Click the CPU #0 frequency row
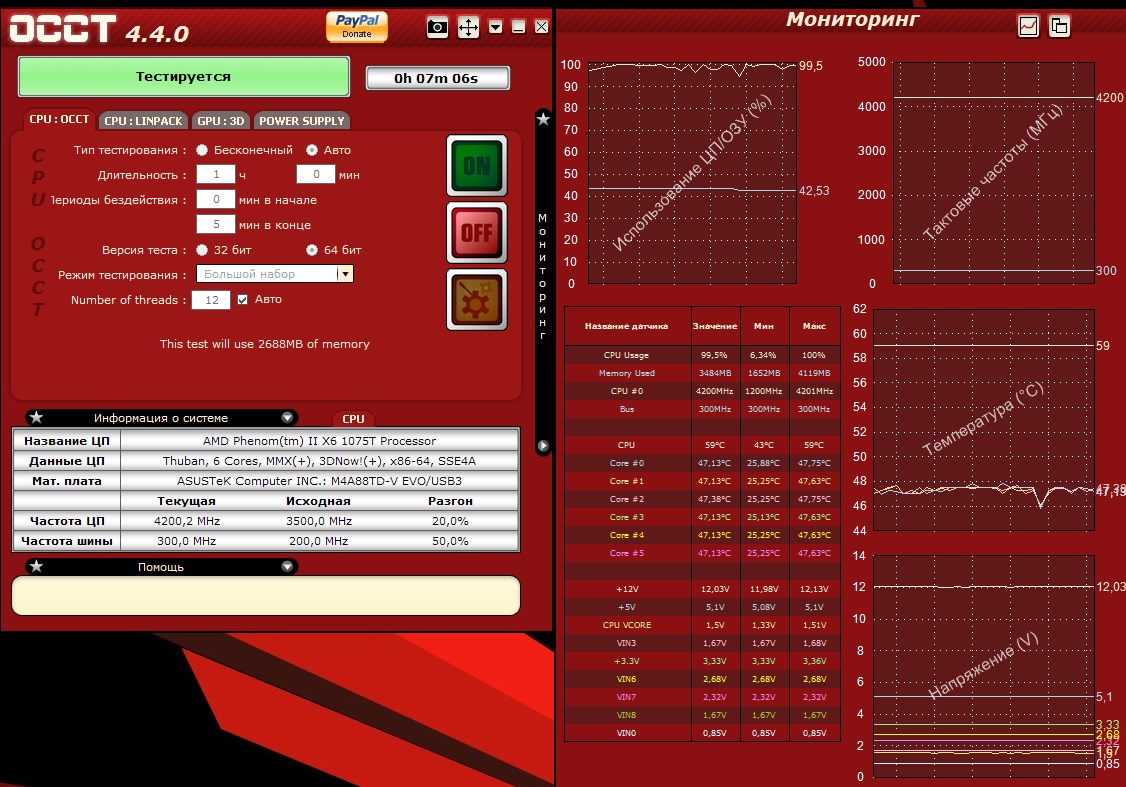 coord(702,391)
